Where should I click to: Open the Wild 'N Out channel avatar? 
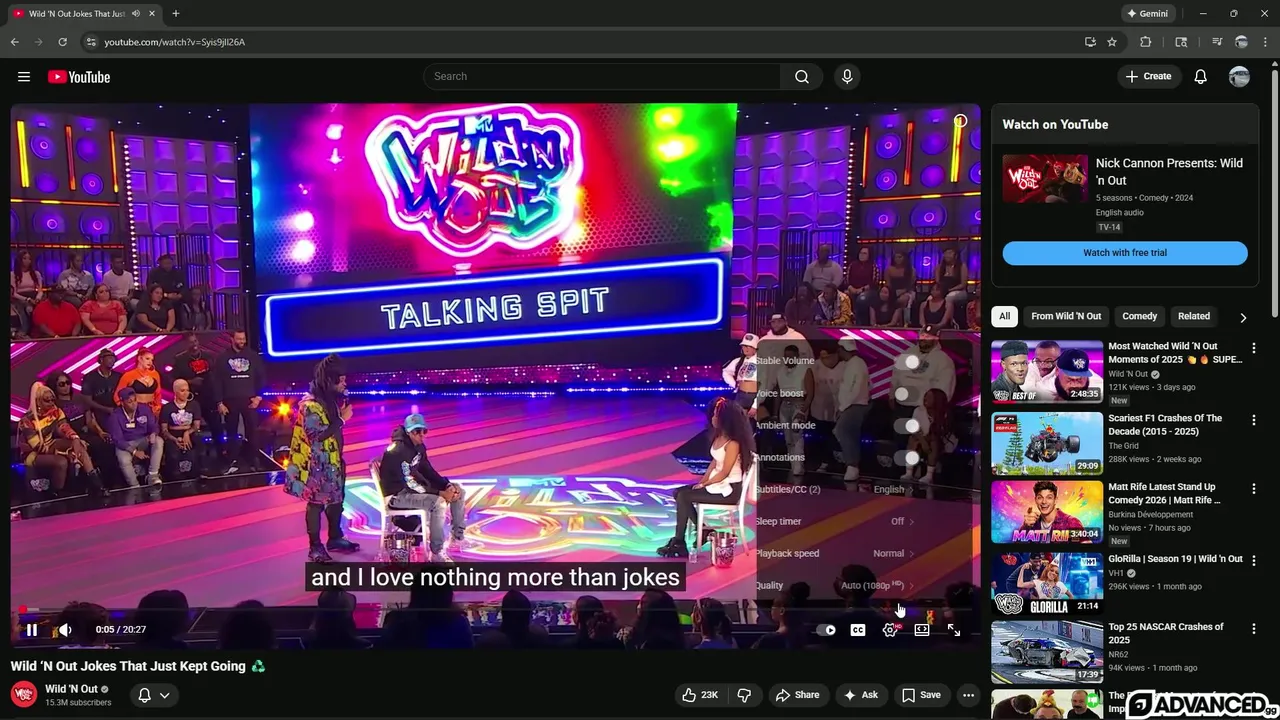pyautogui.click(x=24, y=694)
